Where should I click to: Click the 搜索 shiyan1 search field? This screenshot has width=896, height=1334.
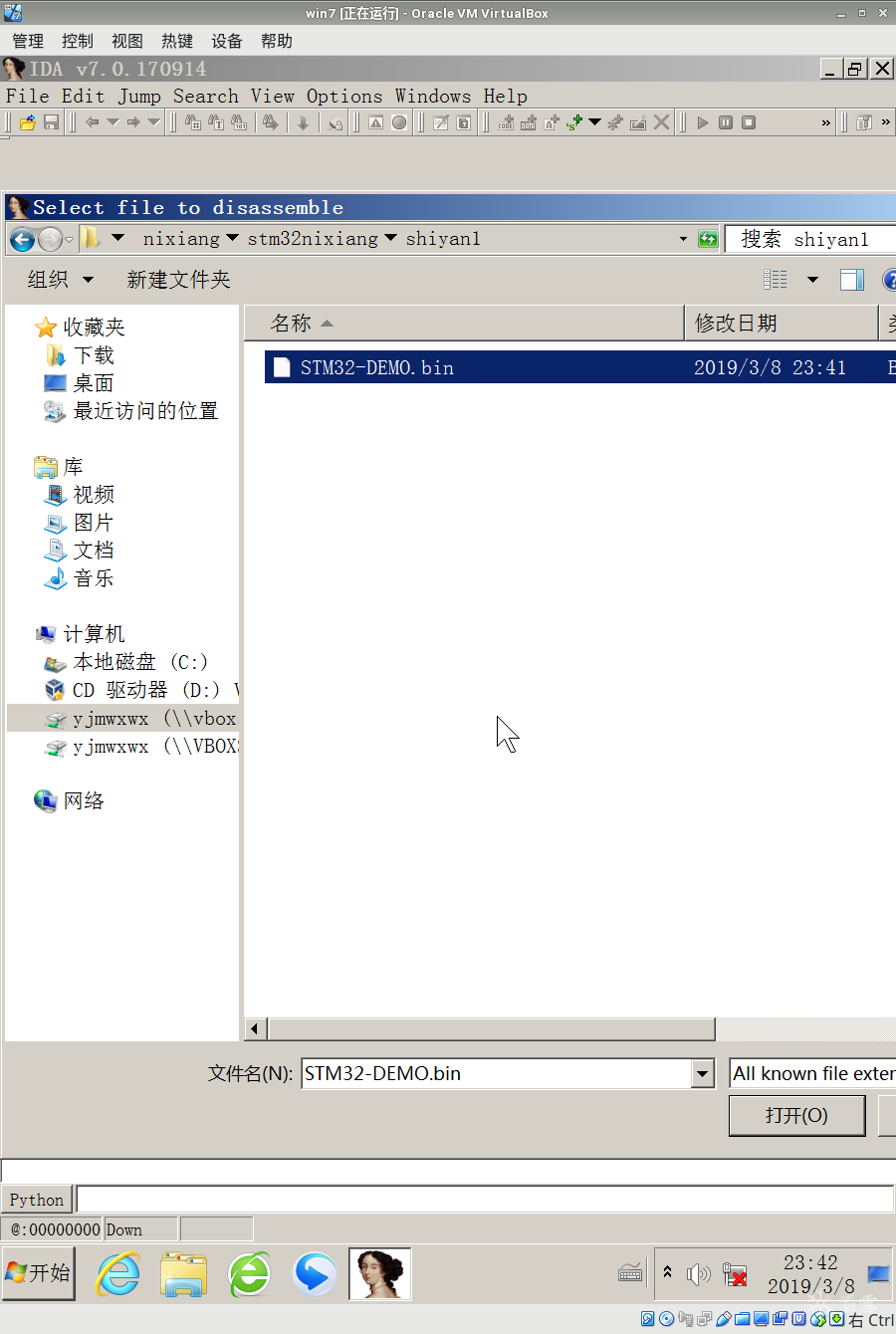pos(810,239)
